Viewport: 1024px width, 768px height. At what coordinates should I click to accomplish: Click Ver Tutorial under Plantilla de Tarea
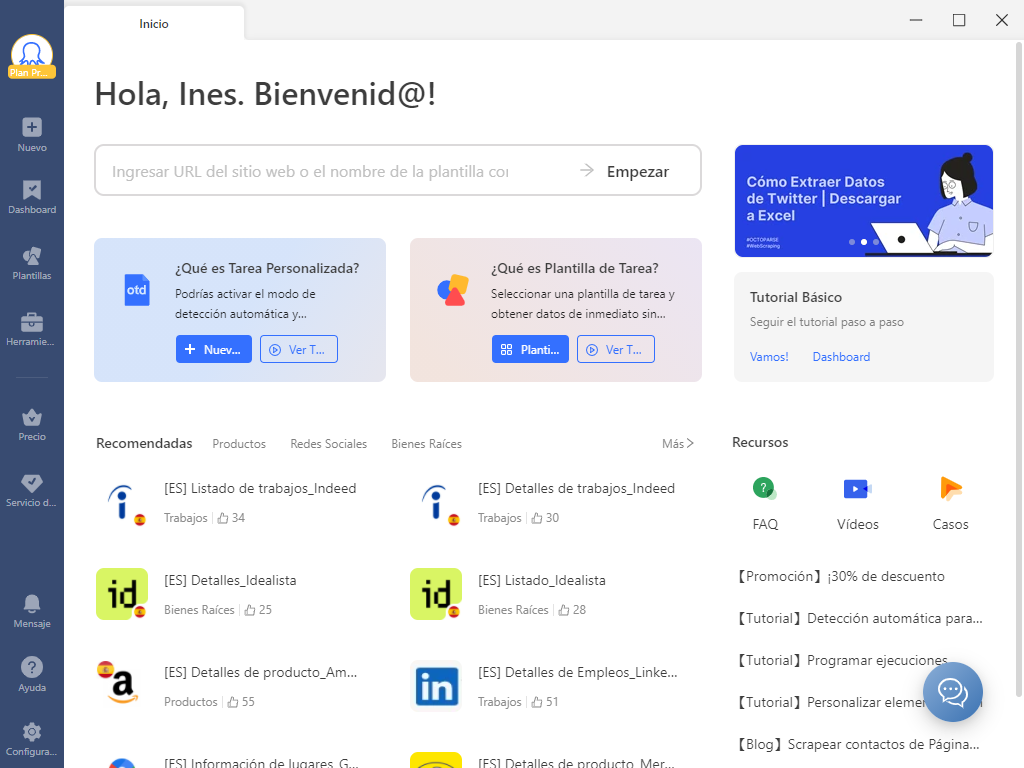coord(616,349)
